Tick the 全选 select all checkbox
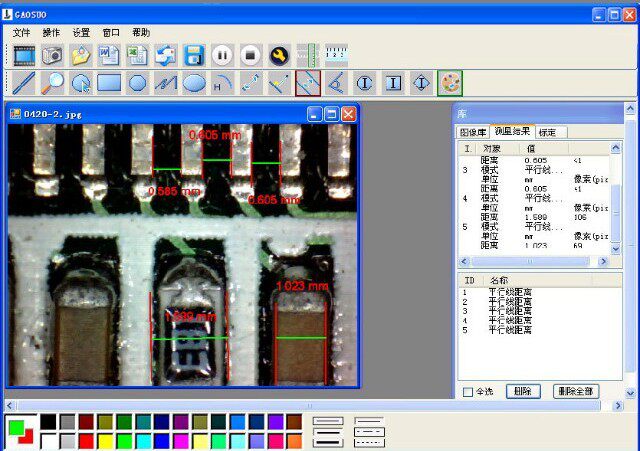The height and width of the screenshot is (451, 640). coord(468,392)
